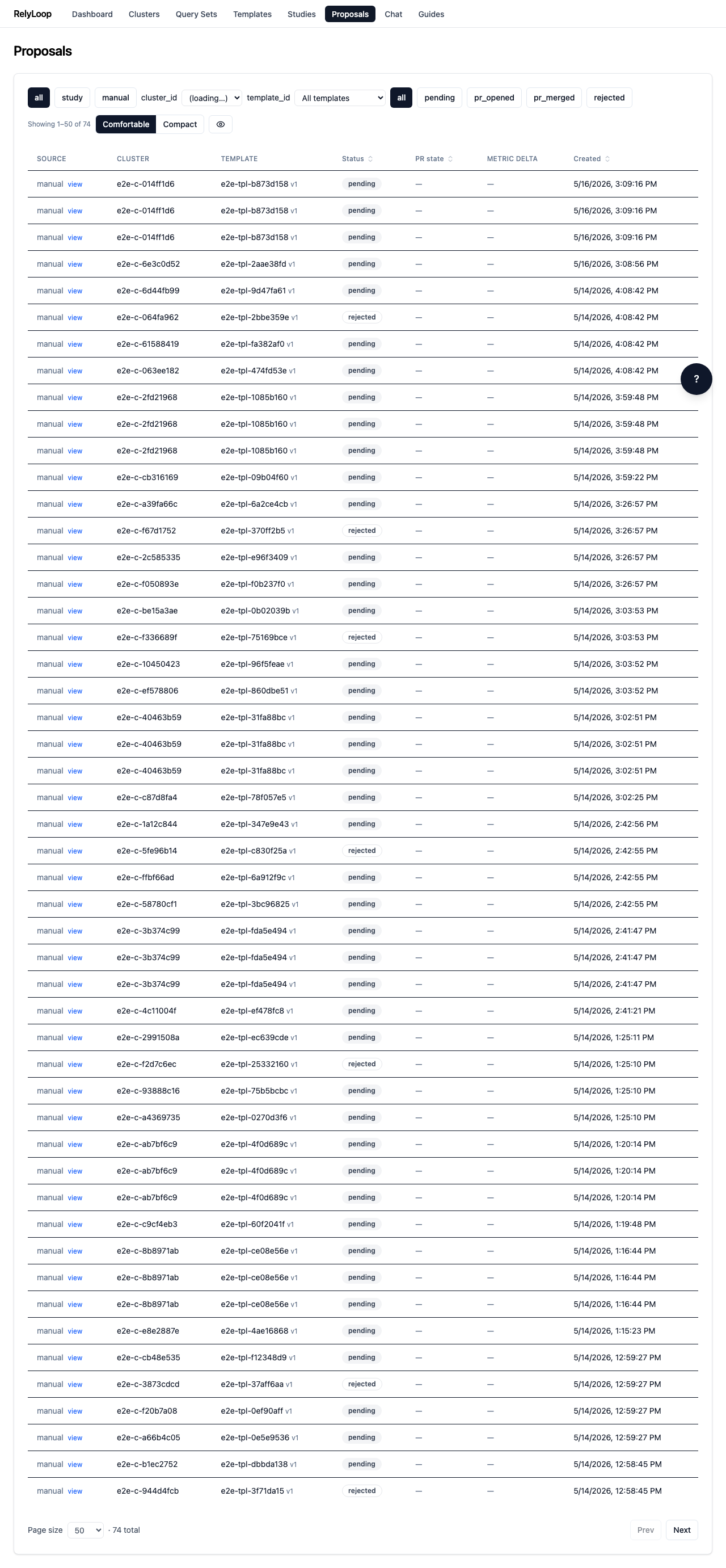Open the floating help question-mark button
Image resolution: width=726 pixels, height=1568 pixels.
696,379
